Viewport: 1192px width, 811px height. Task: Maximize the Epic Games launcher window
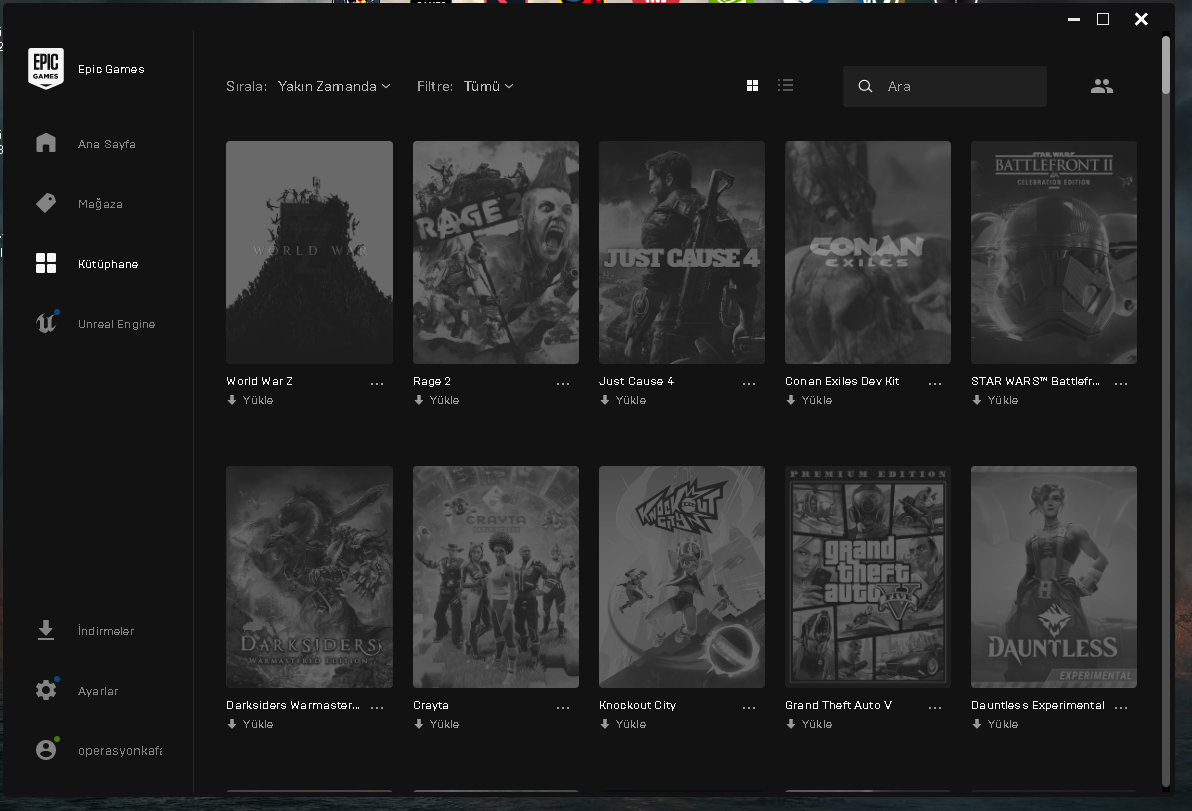pyautogui.click(x=1103, y=19)
